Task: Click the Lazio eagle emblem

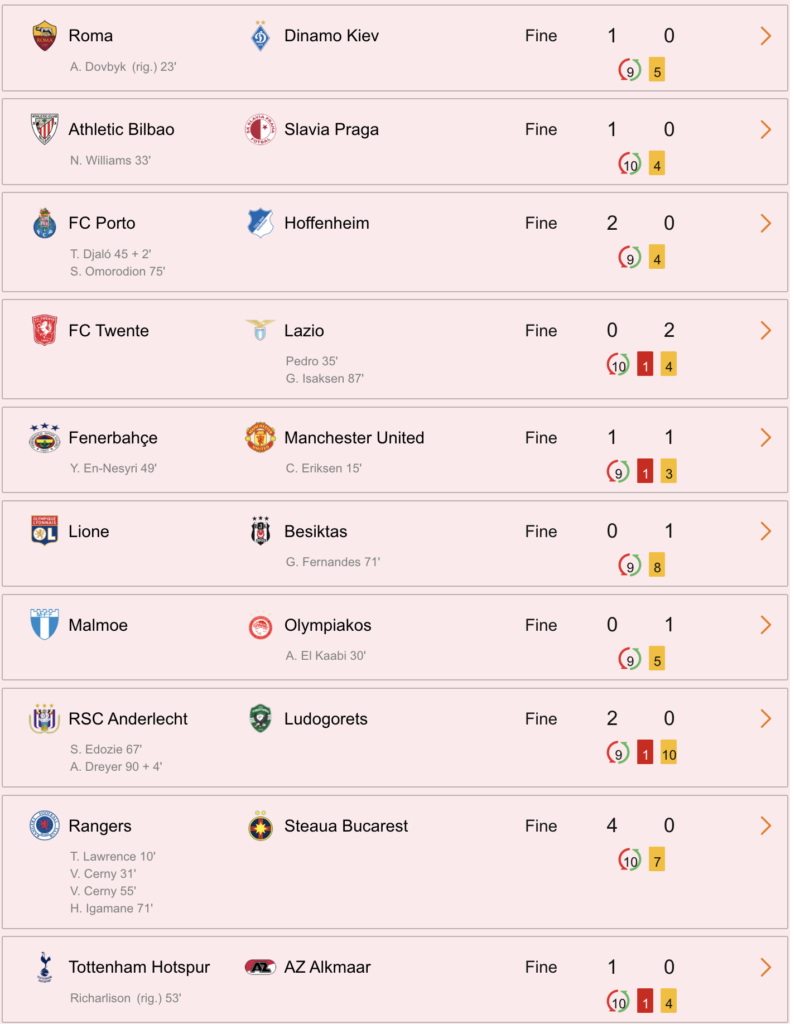Action: 261,330
